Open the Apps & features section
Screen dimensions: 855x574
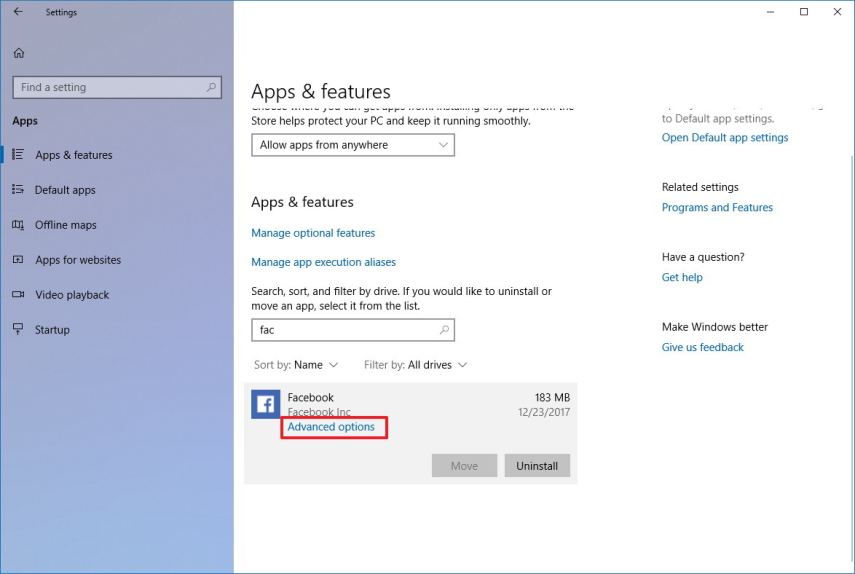tap(74, 155)
